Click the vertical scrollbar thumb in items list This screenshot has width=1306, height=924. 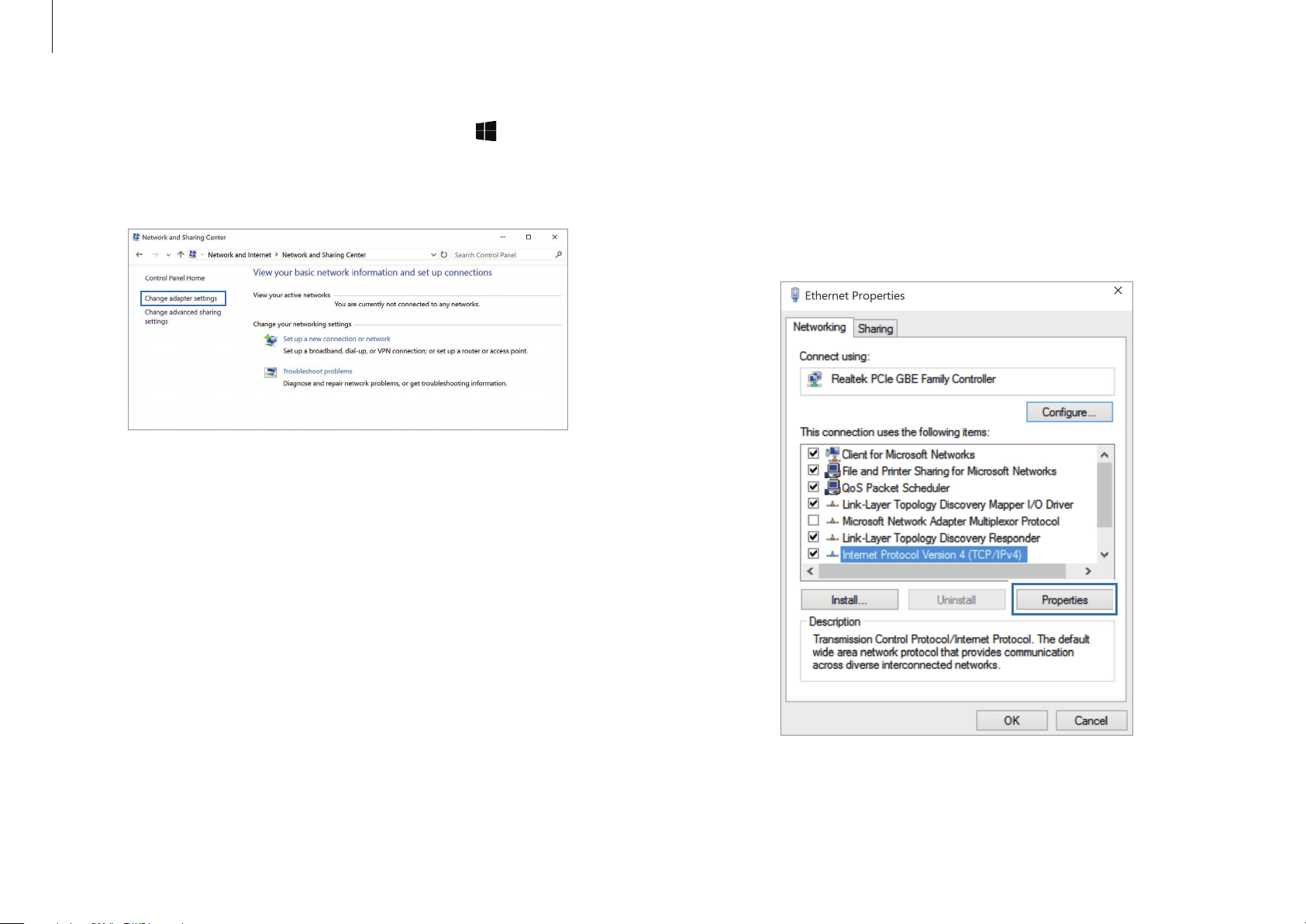pyautogui.click(x=1104, y=495)
